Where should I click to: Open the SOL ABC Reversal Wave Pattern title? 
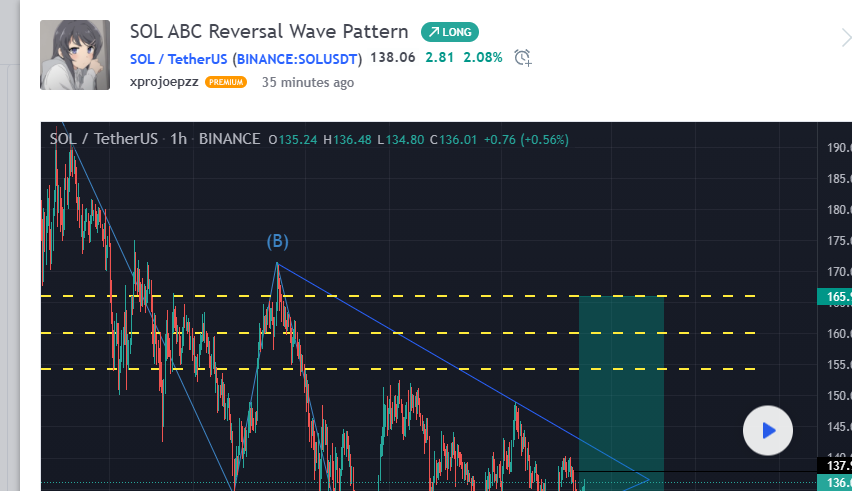(269, 32)
